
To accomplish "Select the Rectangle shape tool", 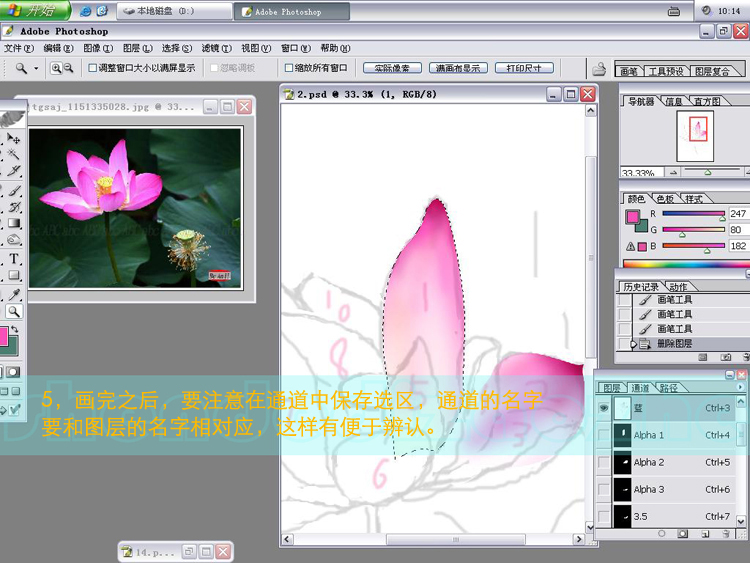I will pyautogui.click(x=14, y=275).
